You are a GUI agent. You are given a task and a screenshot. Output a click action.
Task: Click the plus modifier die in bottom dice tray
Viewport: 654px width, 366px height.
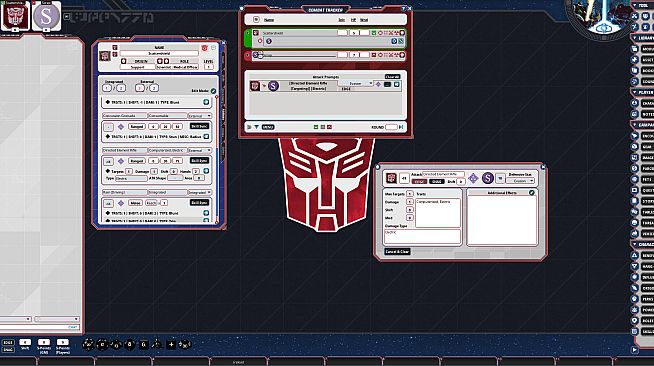(x=171, y=344)
